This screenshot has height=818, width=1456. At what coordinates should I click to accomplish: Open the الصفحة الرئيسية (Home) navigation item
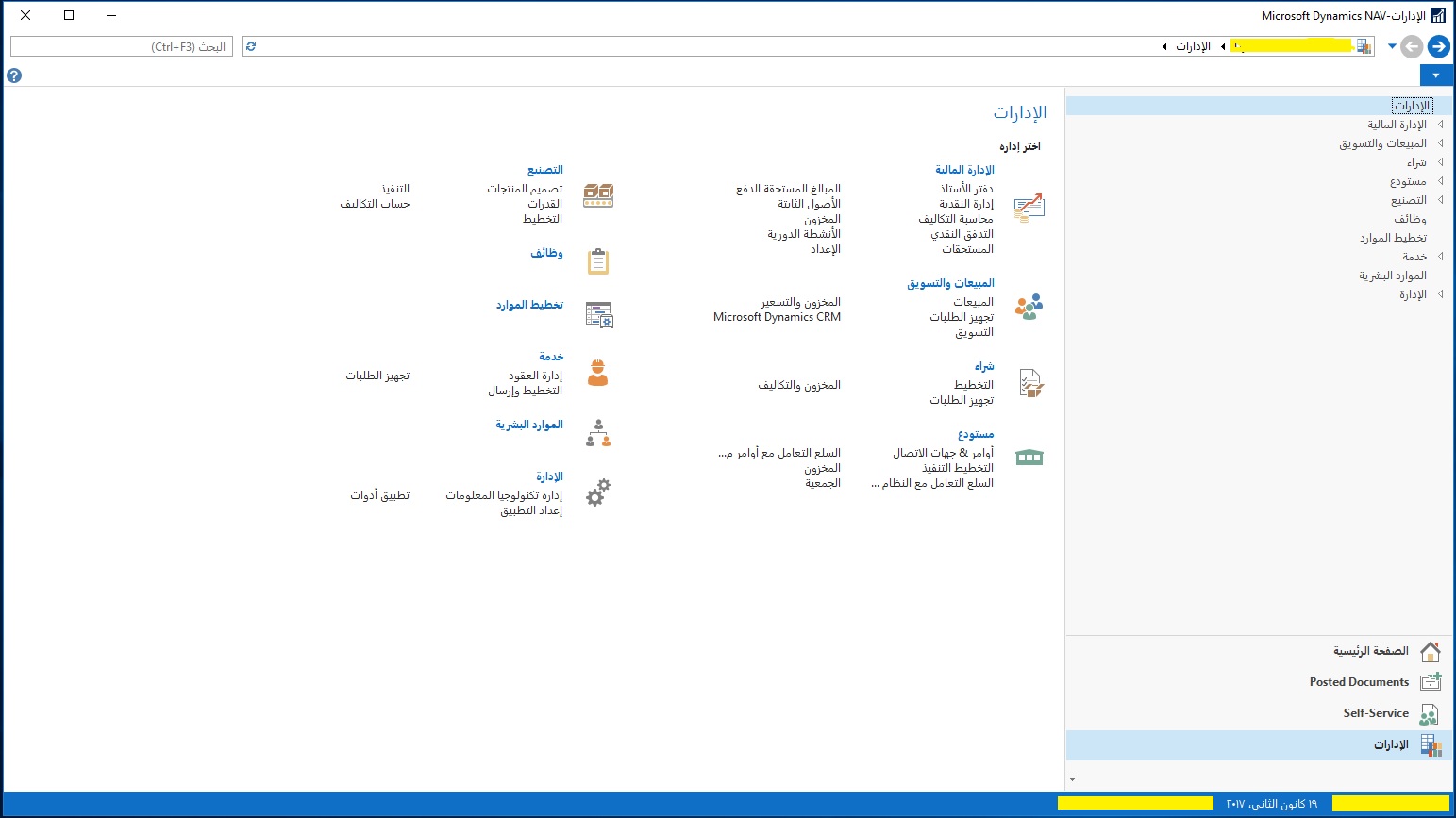coord(1370,651)
